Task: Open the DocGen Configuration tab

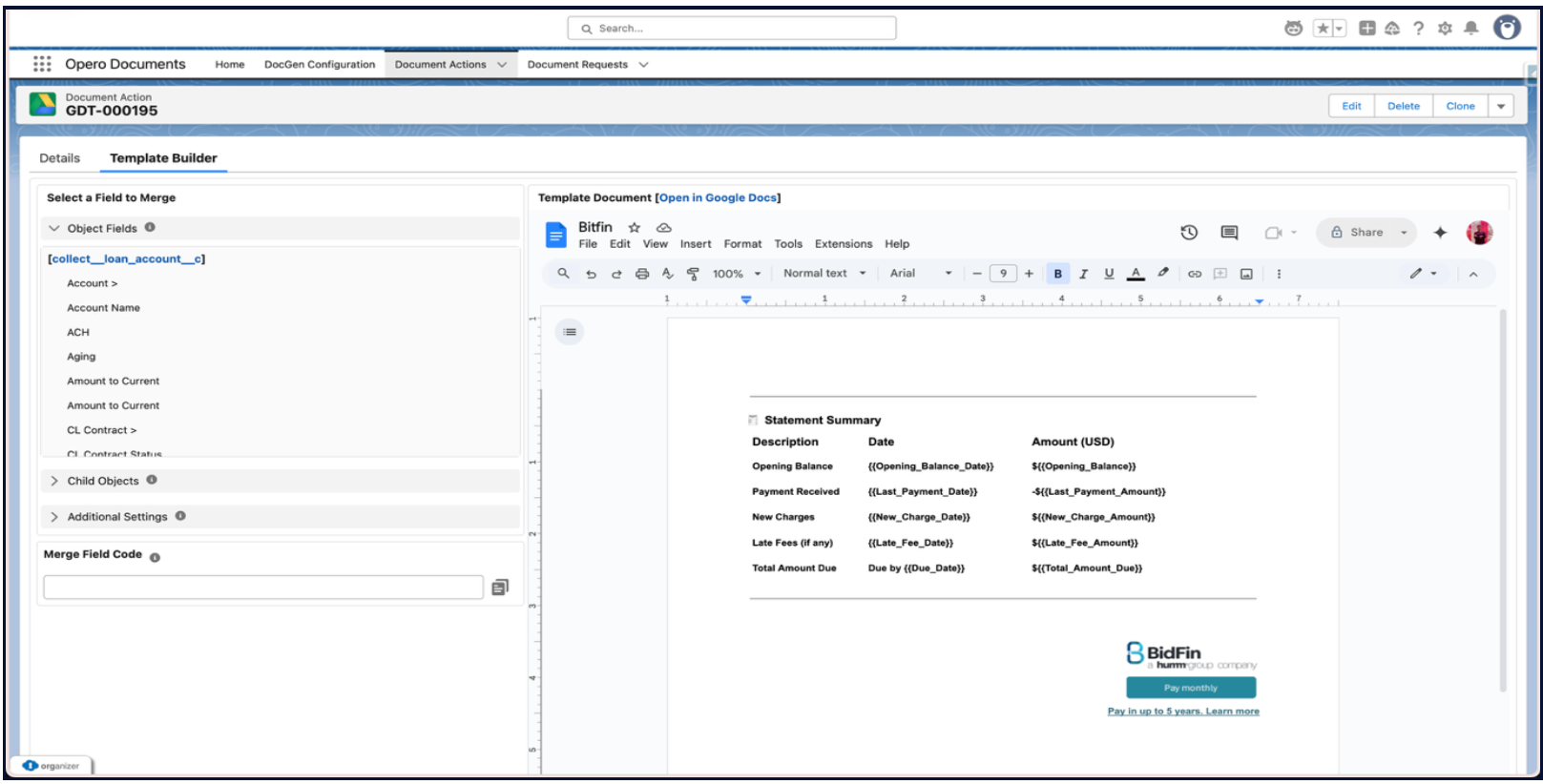Action: point(320,65)
